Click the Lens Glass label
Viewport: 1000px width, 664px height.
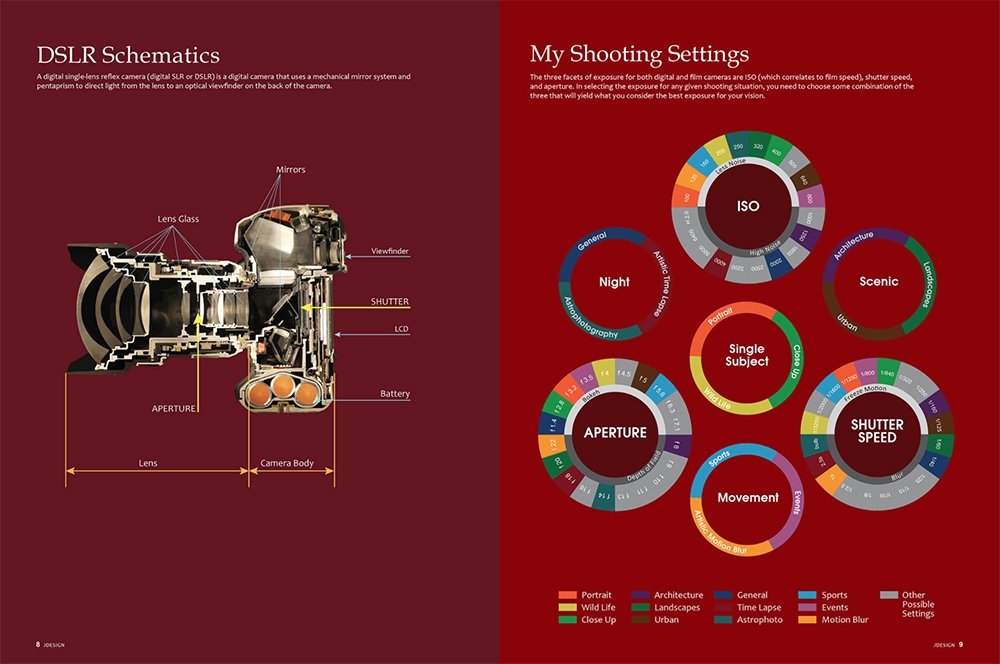pos(180,218)
